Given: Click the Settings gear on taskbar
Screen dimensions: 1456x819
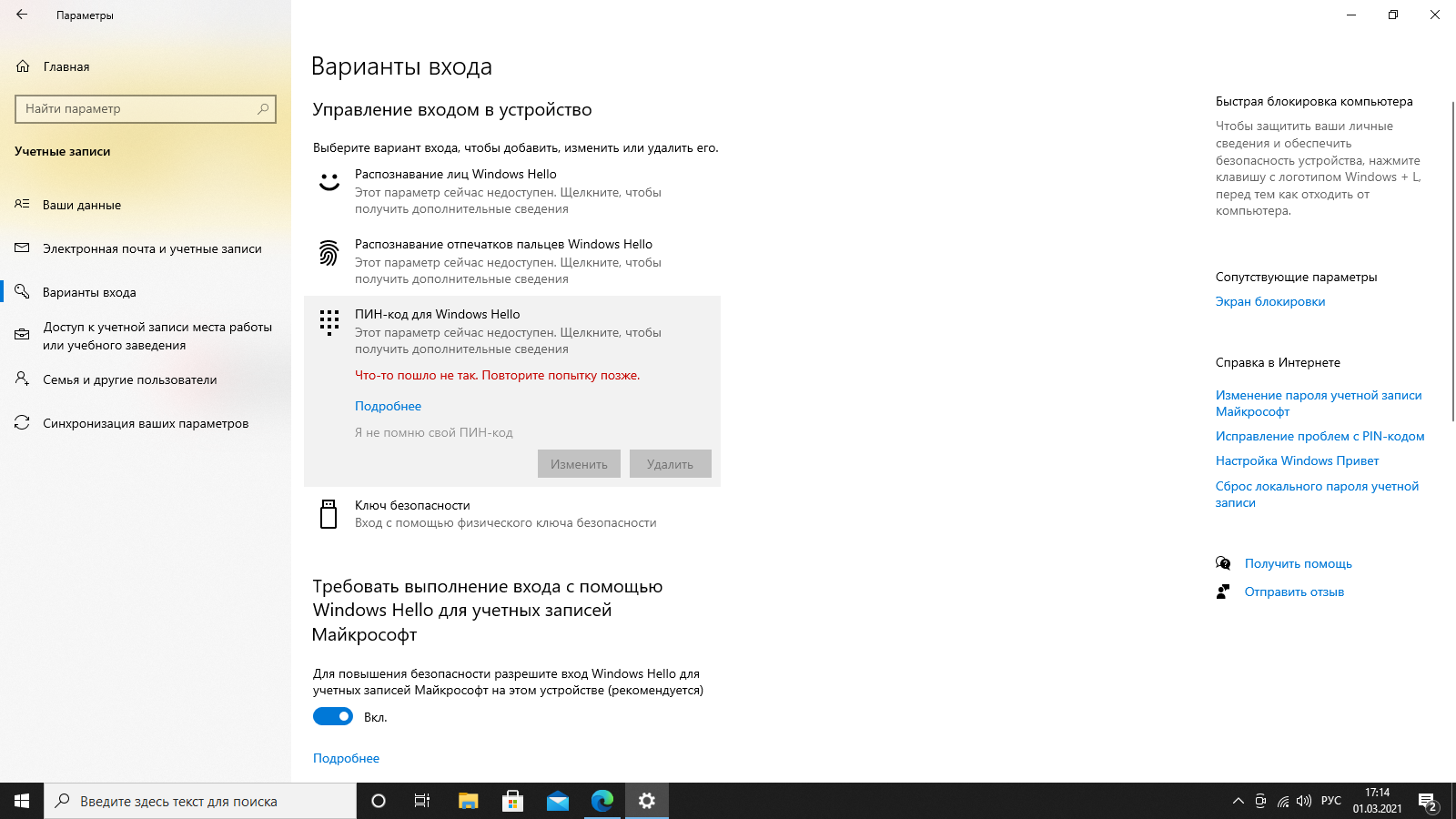Looking at the screenshot, I should (647, 801).
